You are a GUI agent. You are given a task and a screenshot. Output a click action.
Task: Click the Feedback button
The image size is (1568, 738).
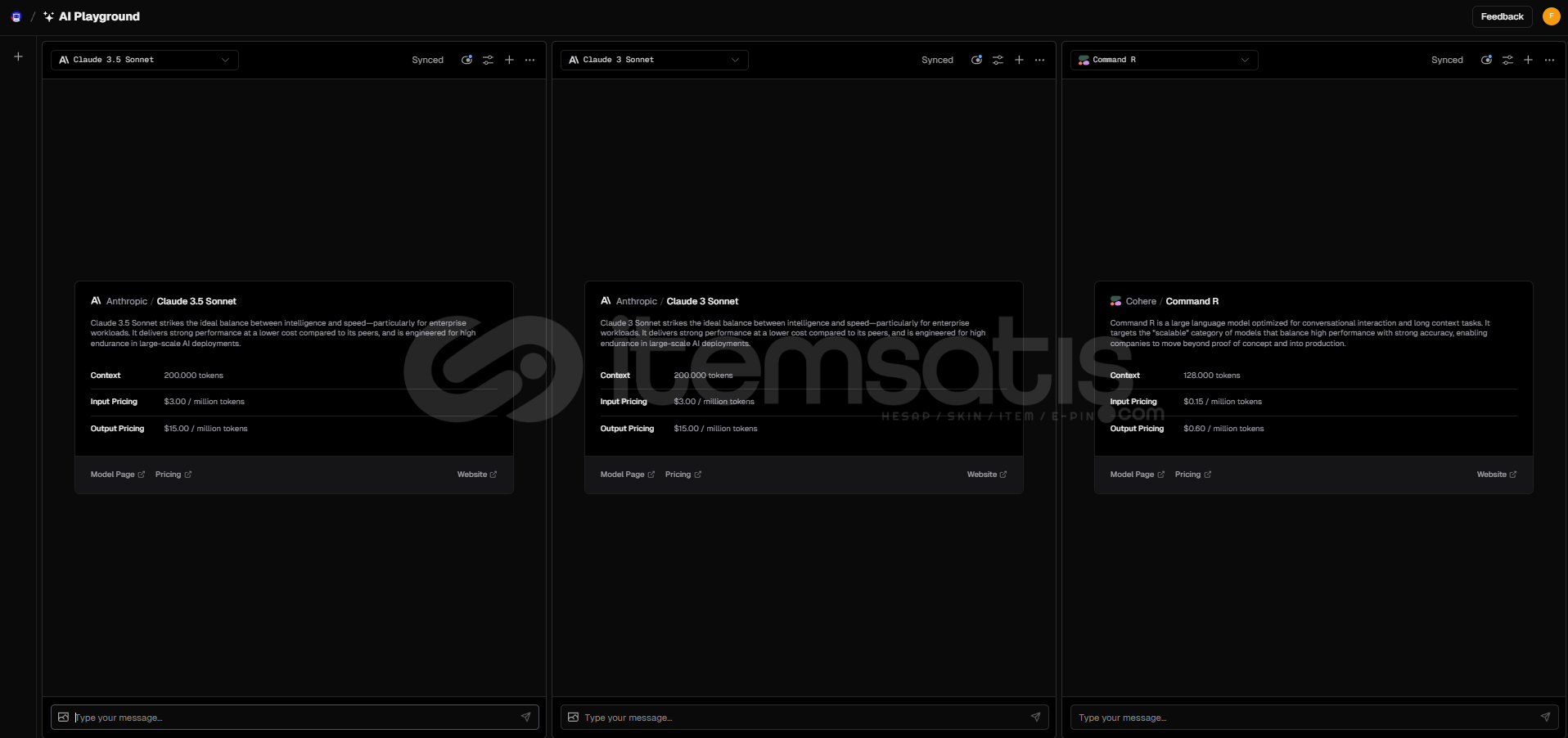(x=1502, y=16)
